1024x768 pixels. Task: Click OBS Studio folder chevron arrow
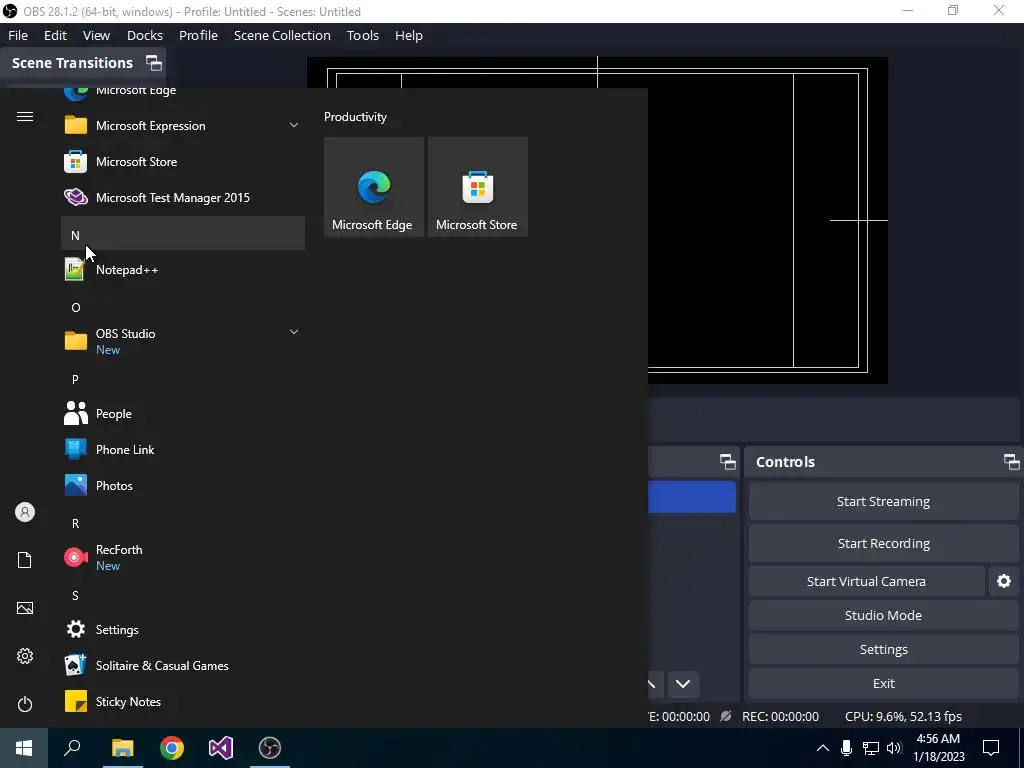coord(294,332)
